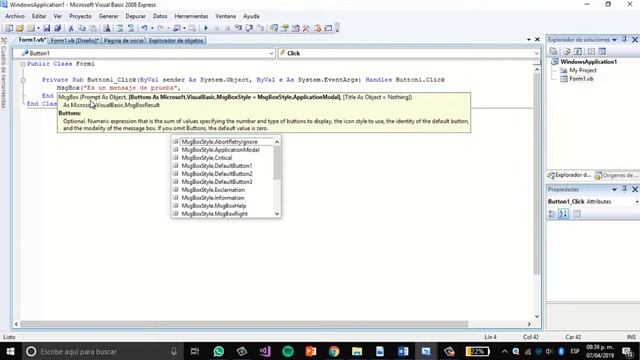The image size is (640, 360).
Task: Click the Cut scissors icon
Action: 71,28
